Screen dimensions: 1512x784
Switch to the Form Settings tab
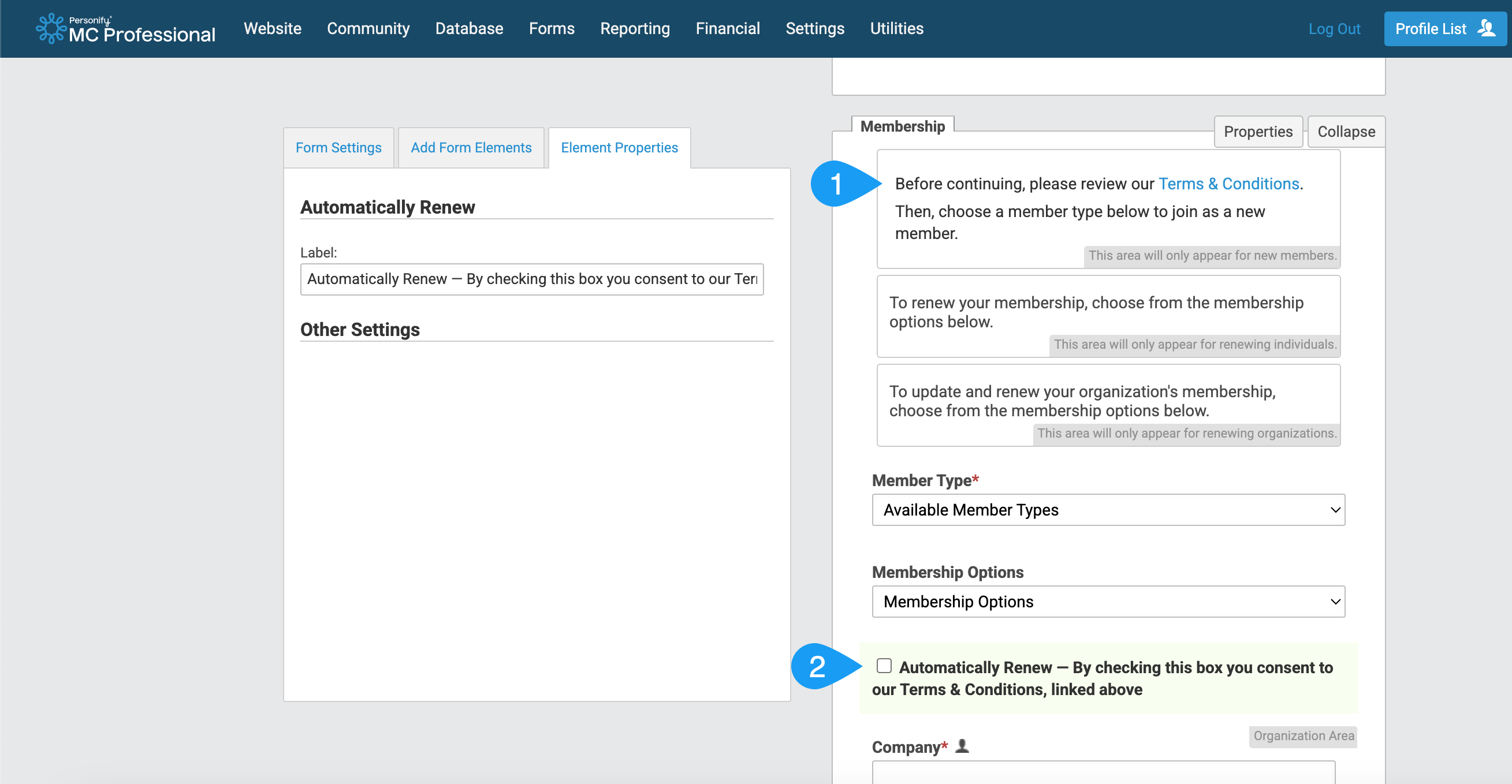tap(338, 147)
